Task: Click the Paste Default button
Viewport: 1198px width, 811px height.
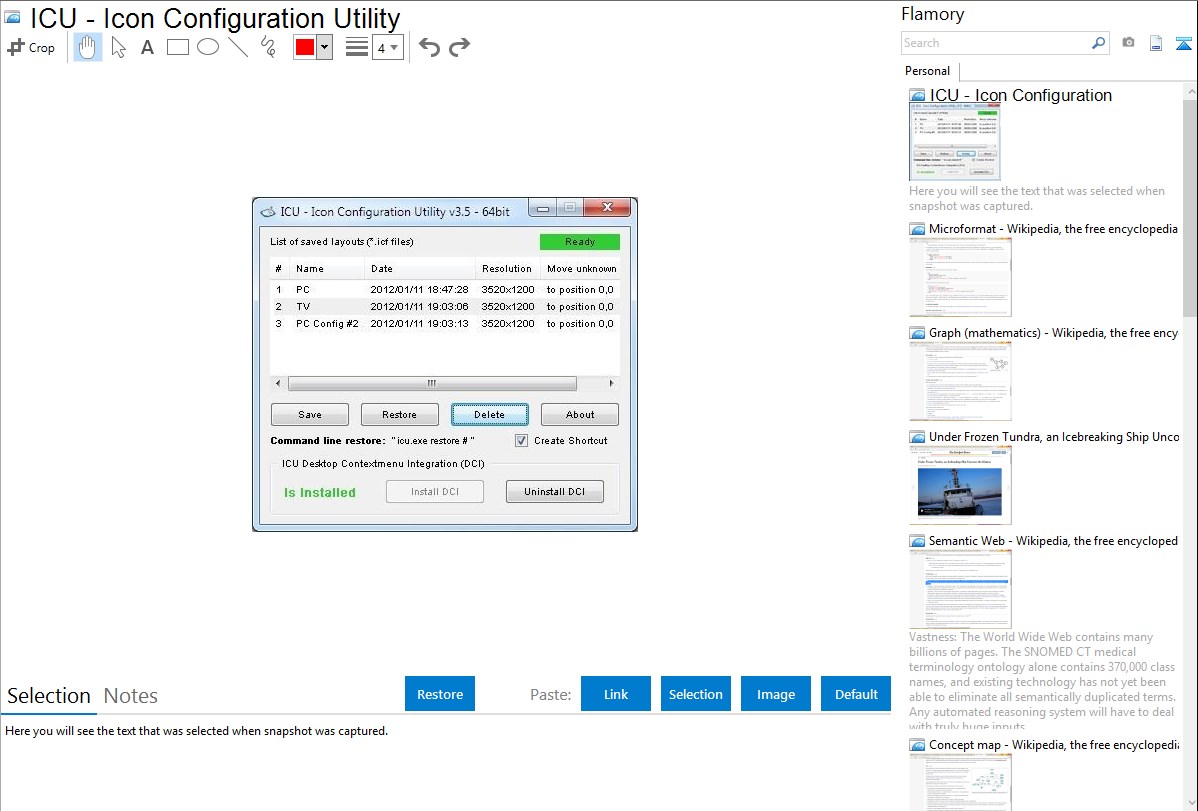Action: point(856,693)
